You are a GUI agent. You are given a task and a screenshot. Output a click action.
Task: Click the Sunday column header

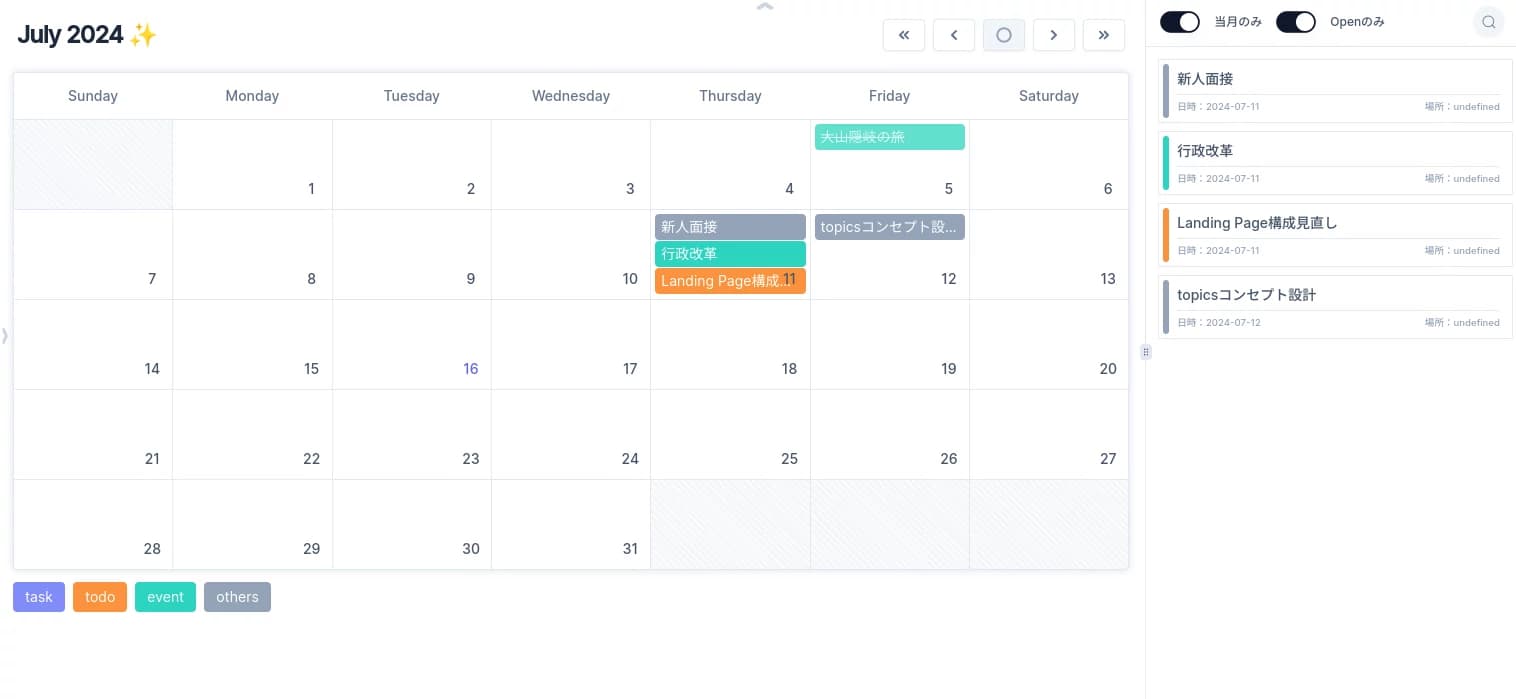click(x=93, y=96)
